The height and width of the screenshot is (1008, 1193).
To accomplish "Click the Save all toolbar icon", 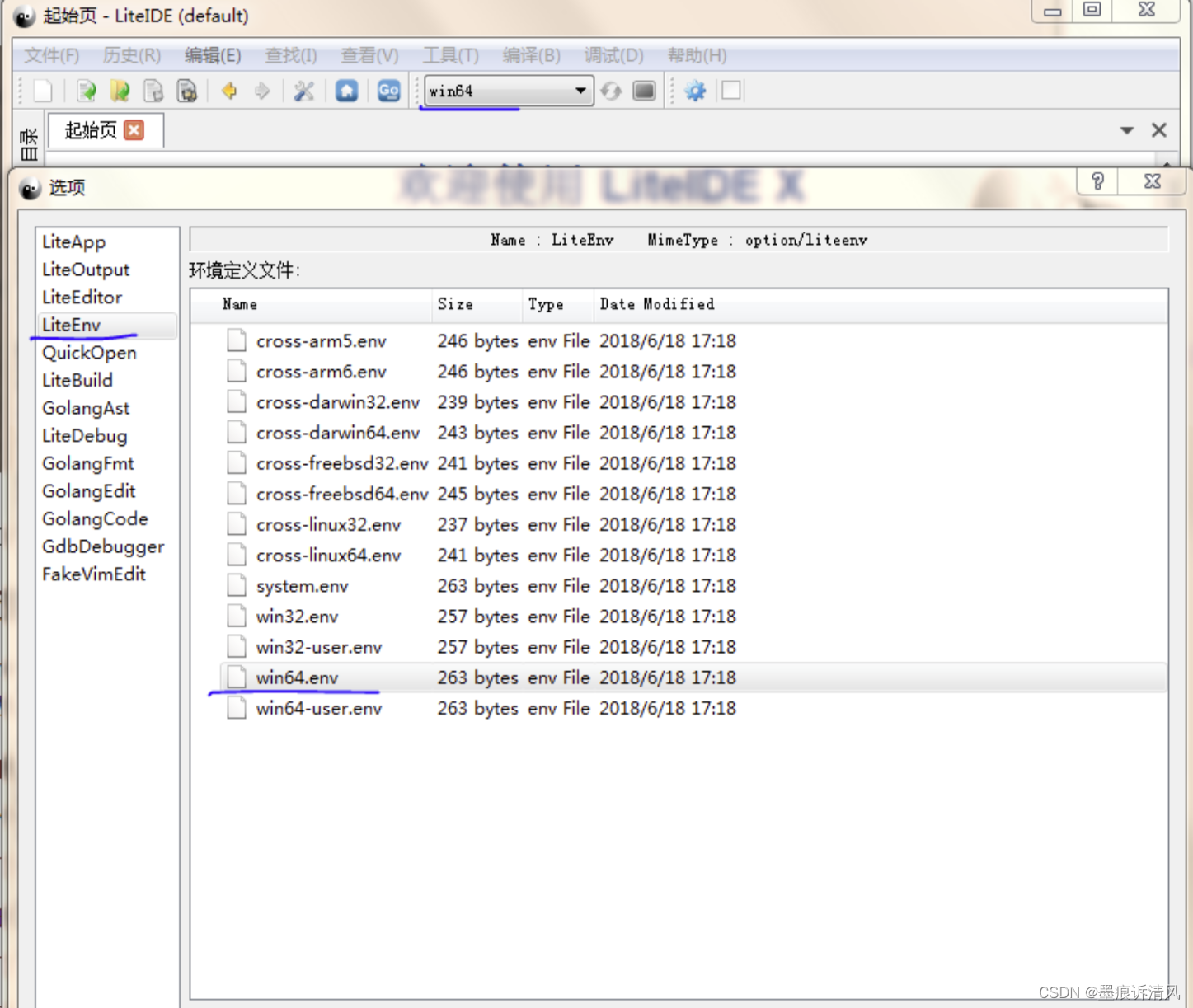I will (187, 91).
